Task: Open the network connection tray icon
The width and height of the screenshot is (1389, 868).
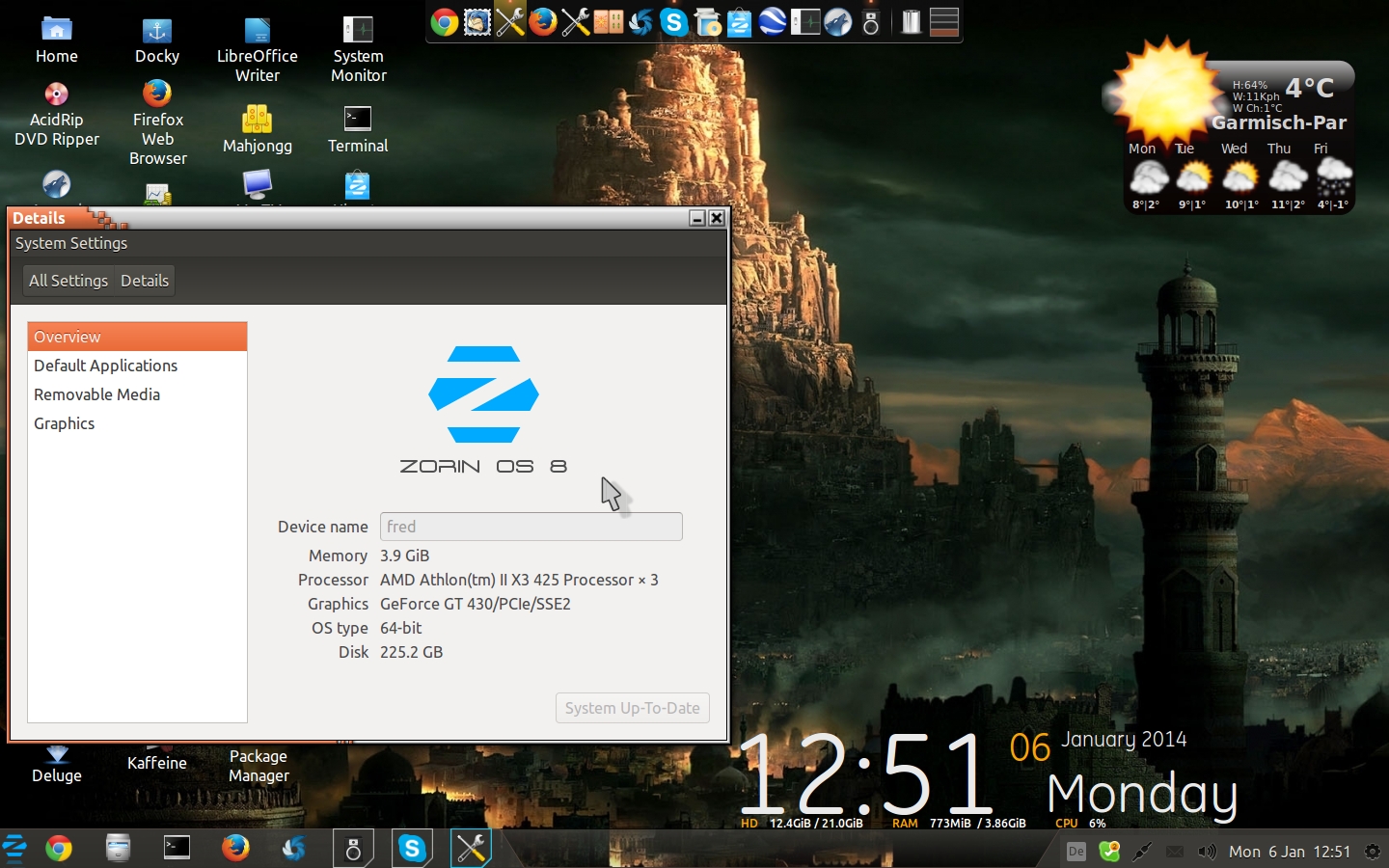Action: (x=1142, y=852)
